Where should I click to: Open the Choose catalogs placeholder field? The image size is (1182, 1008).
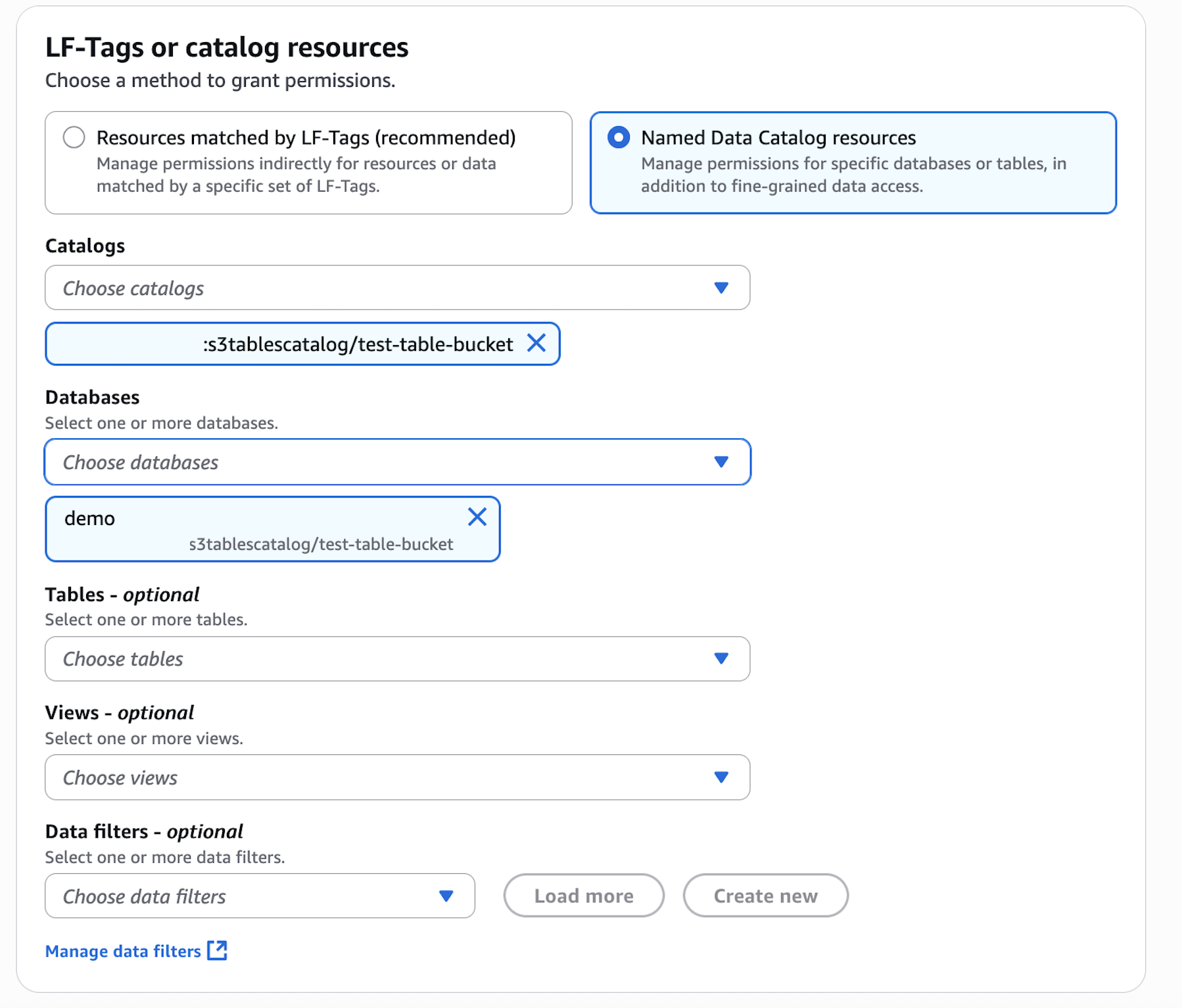pyautogui.click(x=133, y=288)
